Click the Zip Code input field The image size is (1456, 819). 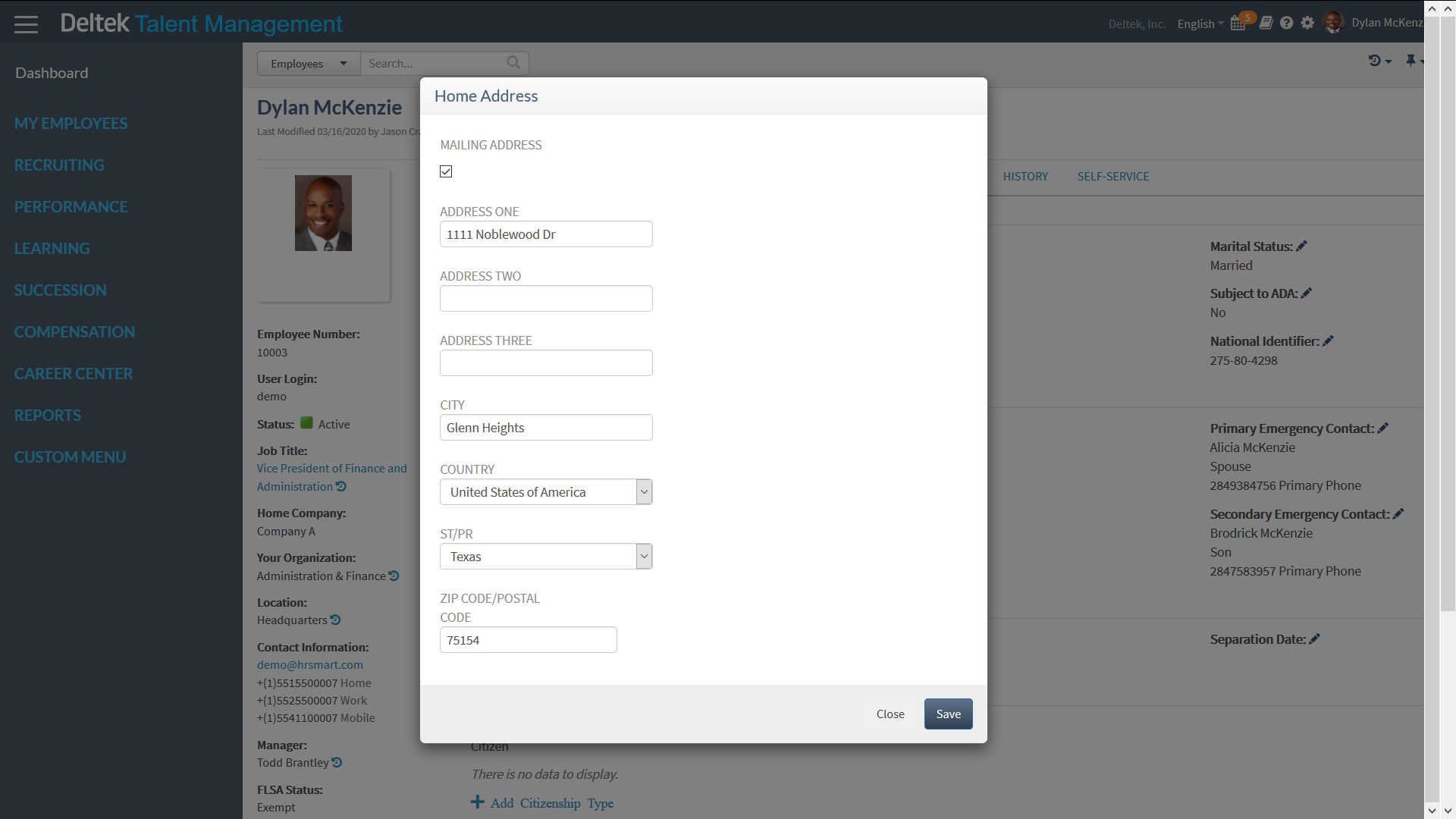click(528, 640)
